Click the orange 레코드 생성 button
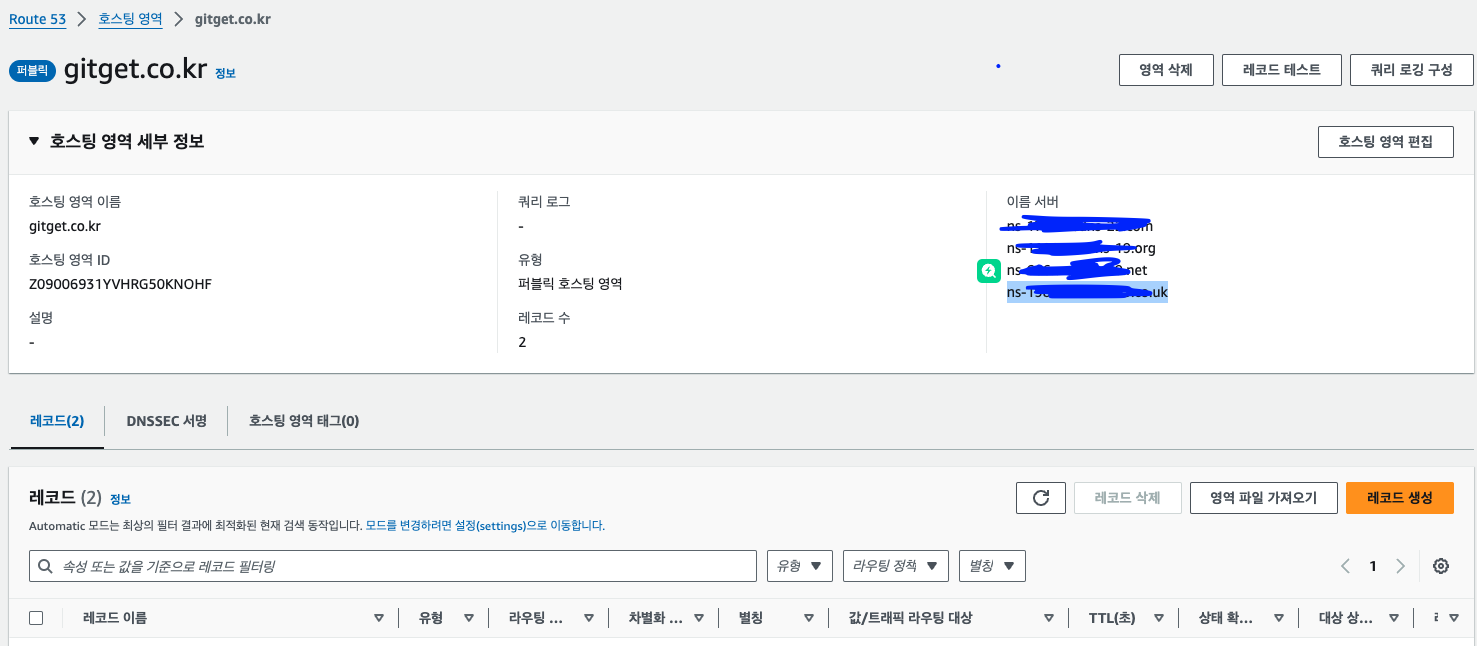1477x646 pixels. point(1399,498)
